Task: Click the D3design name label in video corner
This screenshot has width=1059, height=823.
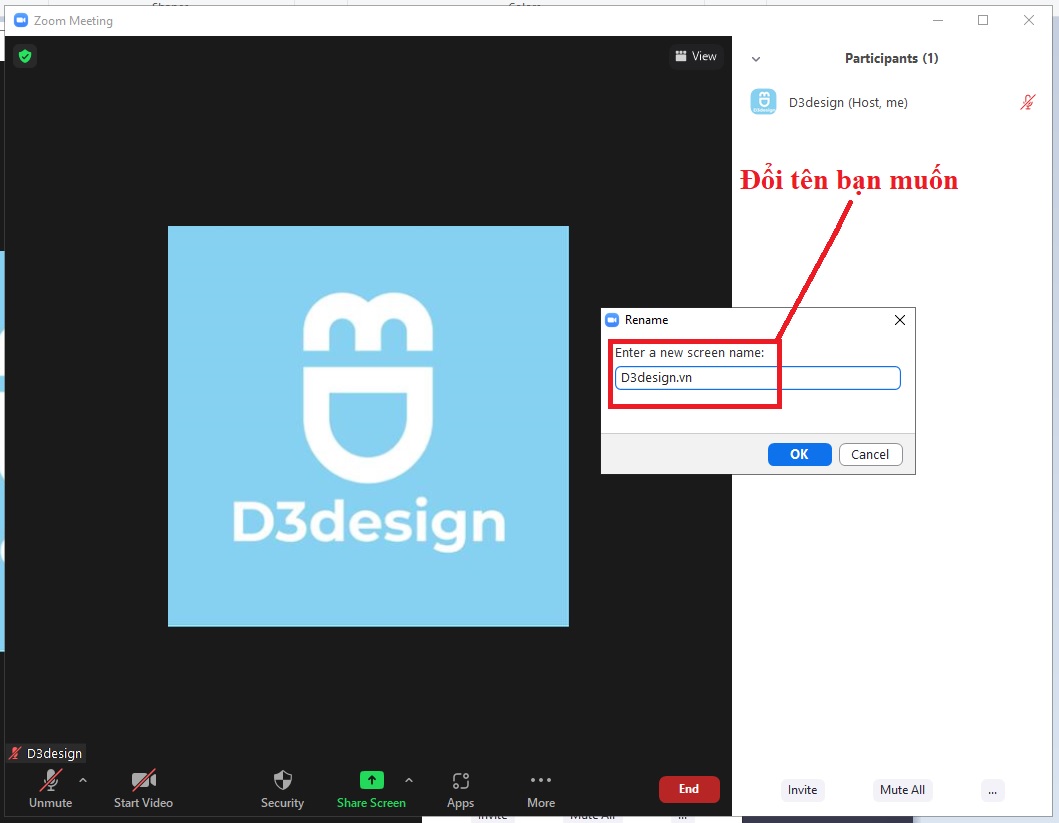Action: [47, 753]
